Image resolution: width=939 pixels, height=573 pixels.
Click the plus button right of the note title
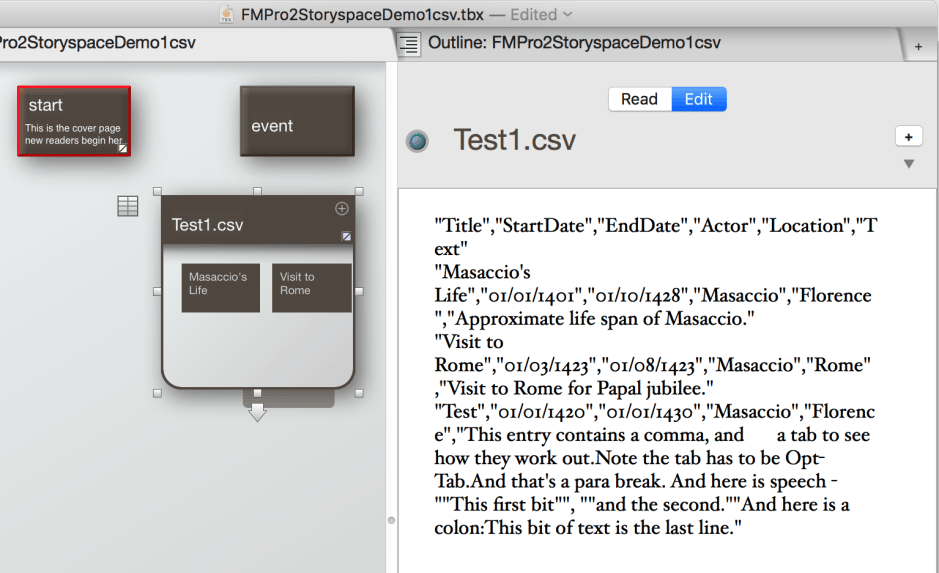(908, 136)
